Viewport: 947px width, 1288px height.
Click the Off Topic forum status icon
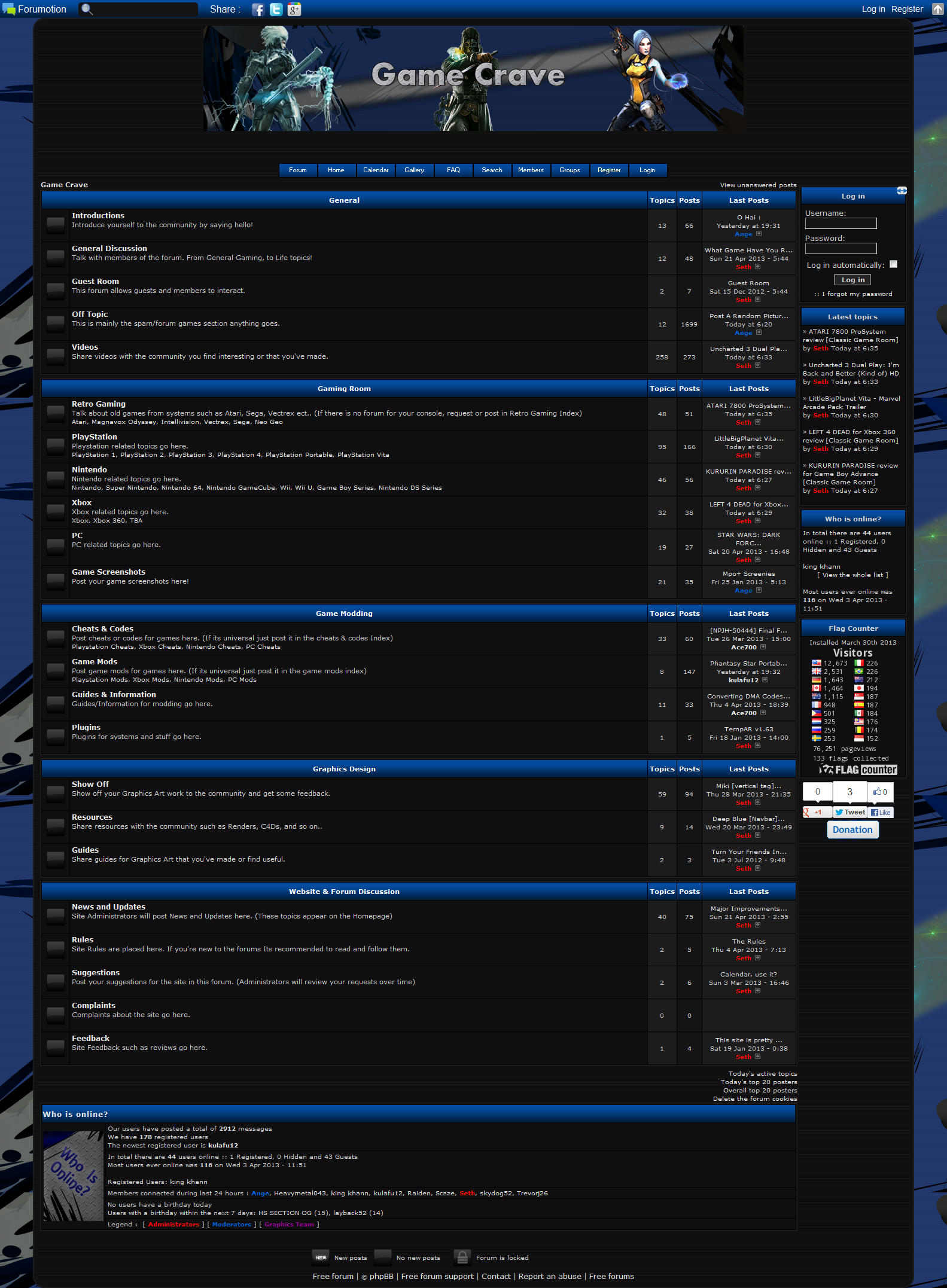[x=56, y=323]
